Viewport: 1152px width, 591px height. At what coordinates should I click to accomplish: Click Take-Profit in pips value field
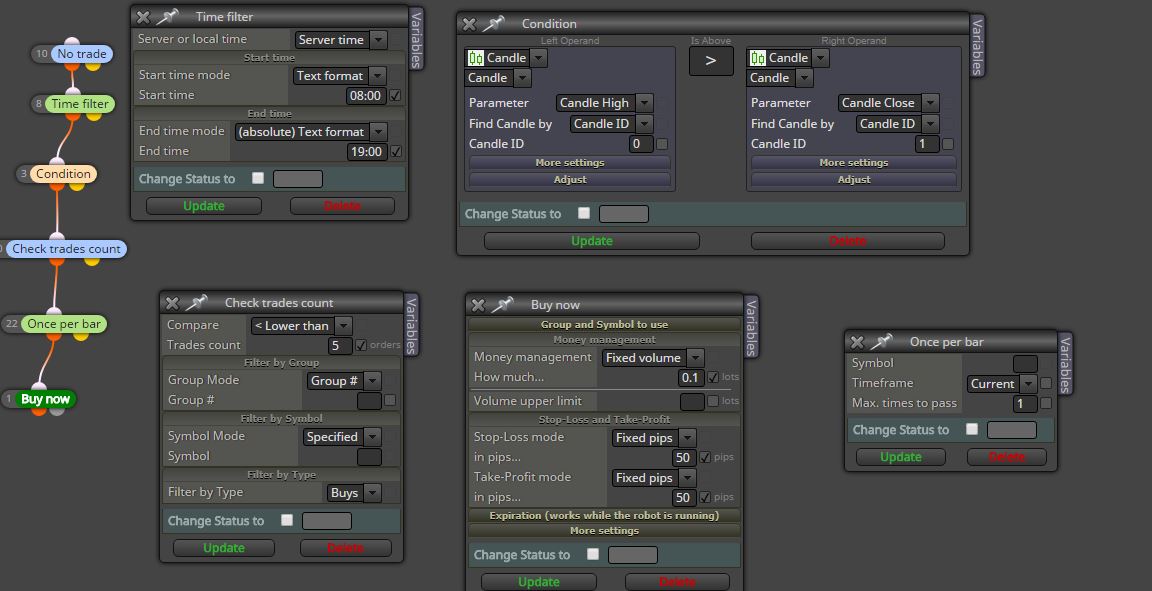point(684,498)
